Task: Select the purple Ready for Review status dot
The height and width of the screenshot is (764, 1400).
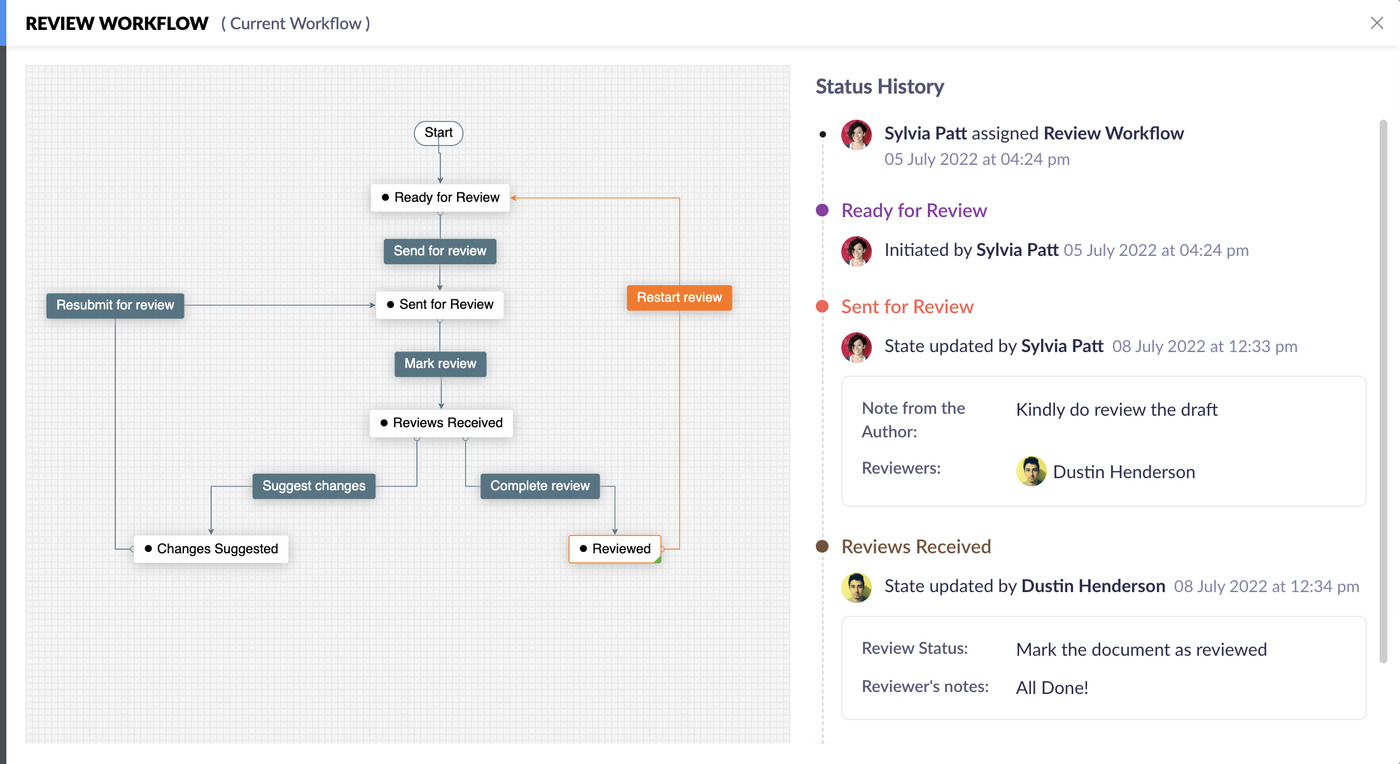Action: point(822,210)
